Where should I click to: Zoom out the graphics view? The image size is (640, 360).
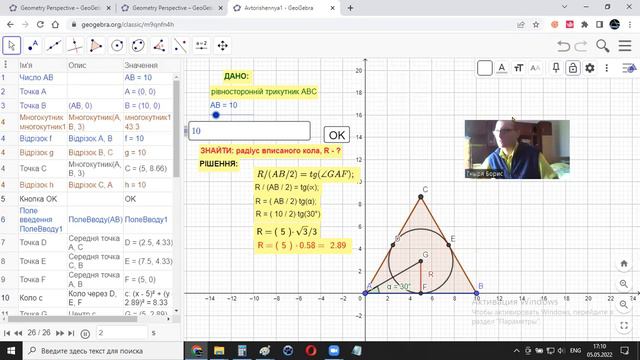(x=624, y=304)
